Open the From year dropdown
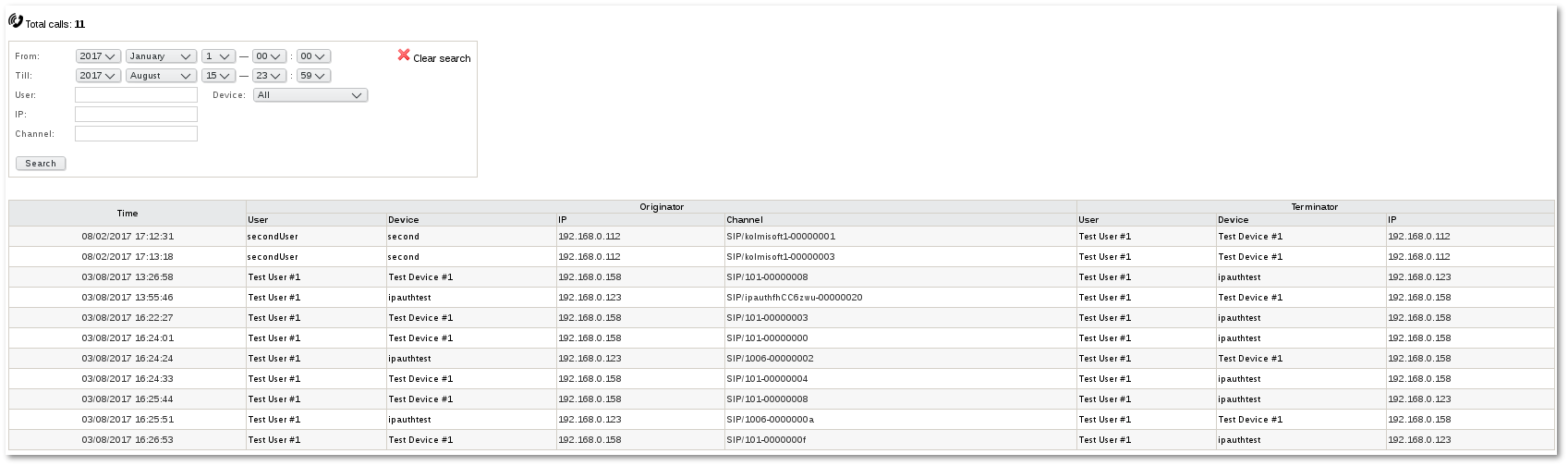This screenshot has height=466, width=1568. click(x=98, y=56)
